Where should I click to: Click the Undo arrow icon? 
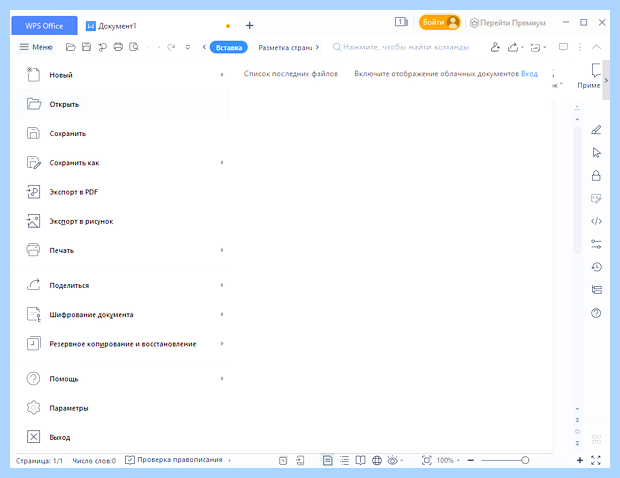point(150,47)
